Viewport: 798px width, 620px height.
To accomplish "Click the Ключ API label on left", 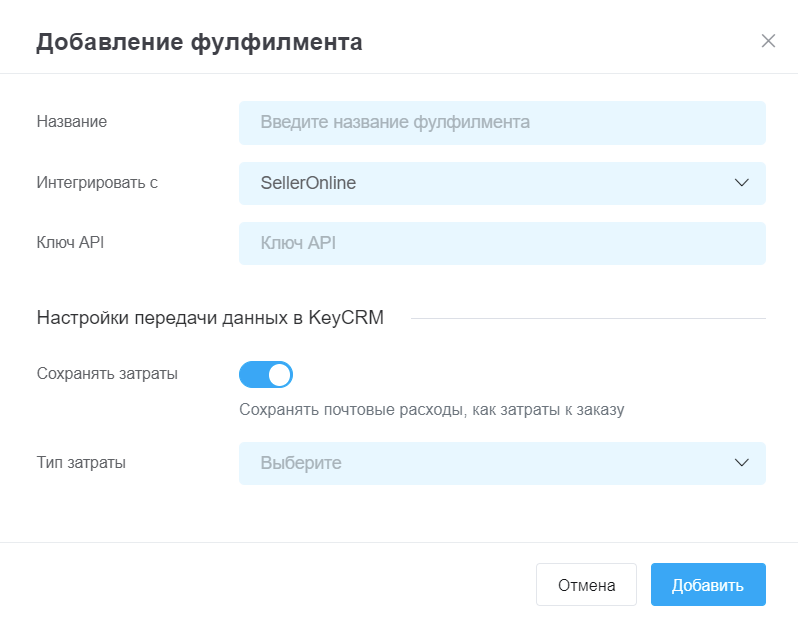I will pyautogui.click(x=70, y=242).
